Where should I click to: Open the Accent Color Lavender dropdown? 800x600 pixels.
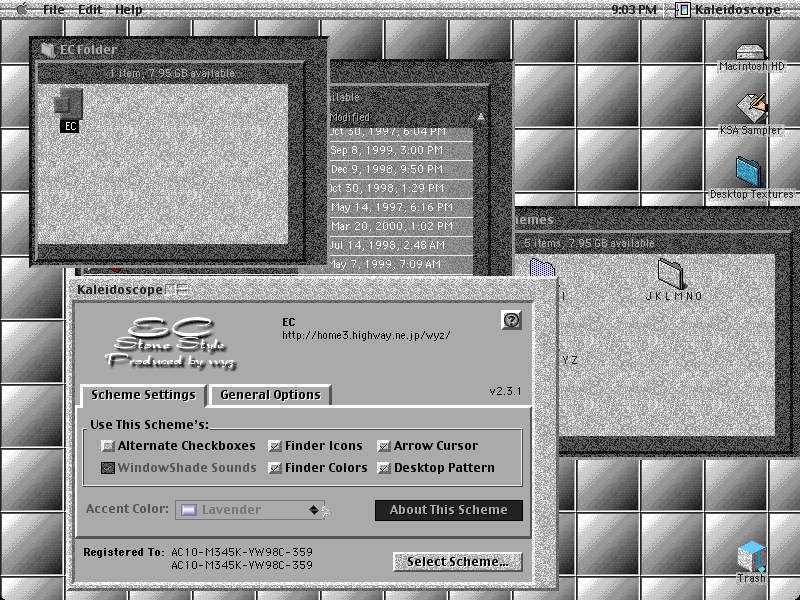point(249,510)
